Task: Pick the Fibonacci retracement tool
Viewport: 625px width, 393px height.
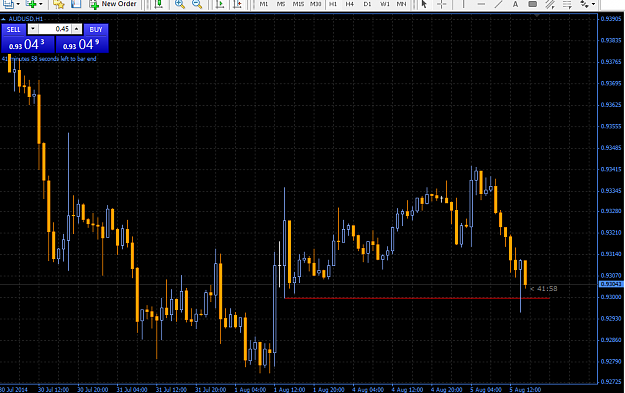Action: tap(567, 4)
